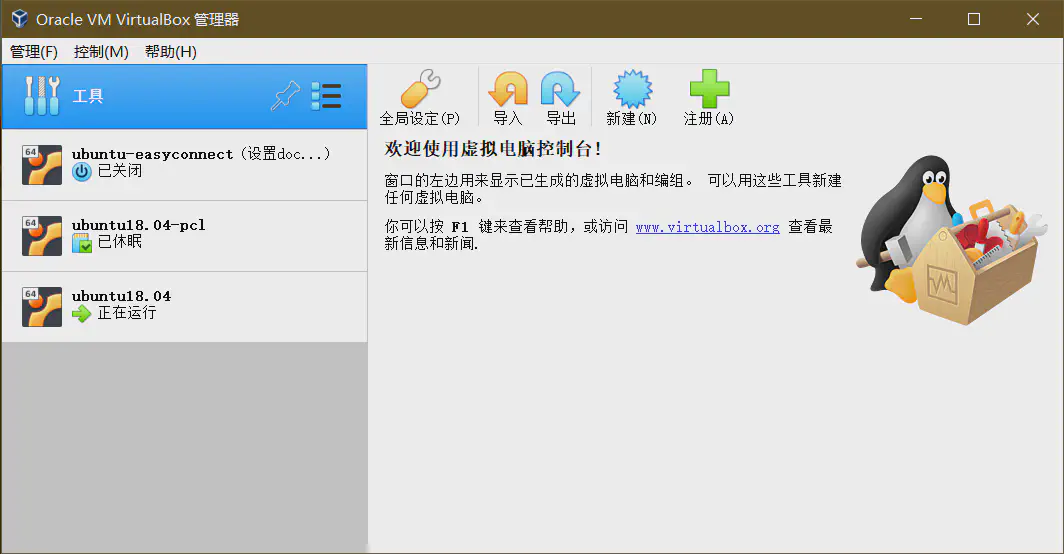Click the VirtualBox title bar app icon
The height and width of the screenshot is (554, 1064).
pos(19,19)
